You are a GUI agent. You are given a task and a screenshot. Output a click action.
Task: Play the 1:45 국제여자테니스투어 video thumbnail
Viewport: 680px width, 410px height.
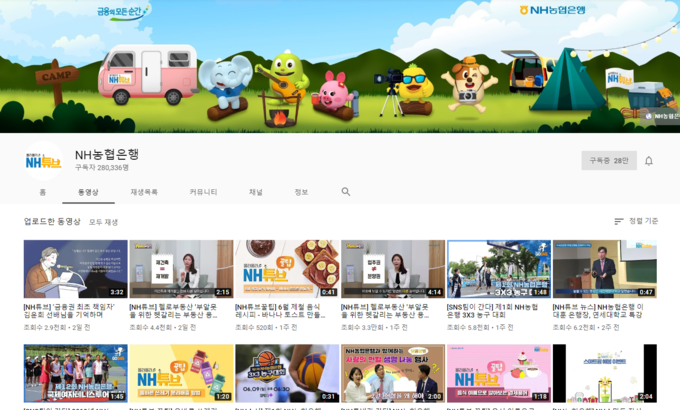point(75,374)
